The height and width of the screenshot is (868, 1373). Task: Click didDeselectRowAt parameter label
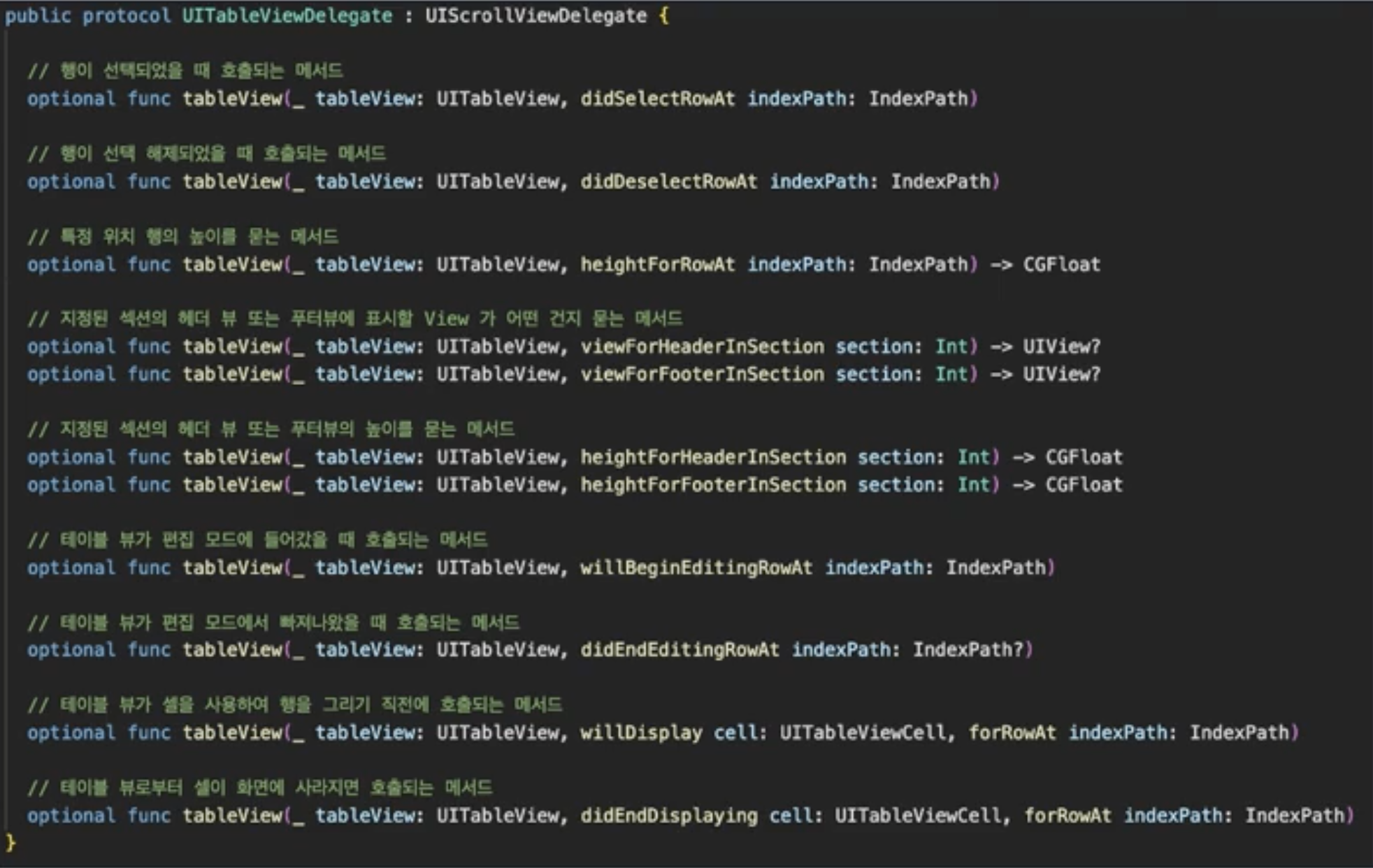tap(668, 182)
